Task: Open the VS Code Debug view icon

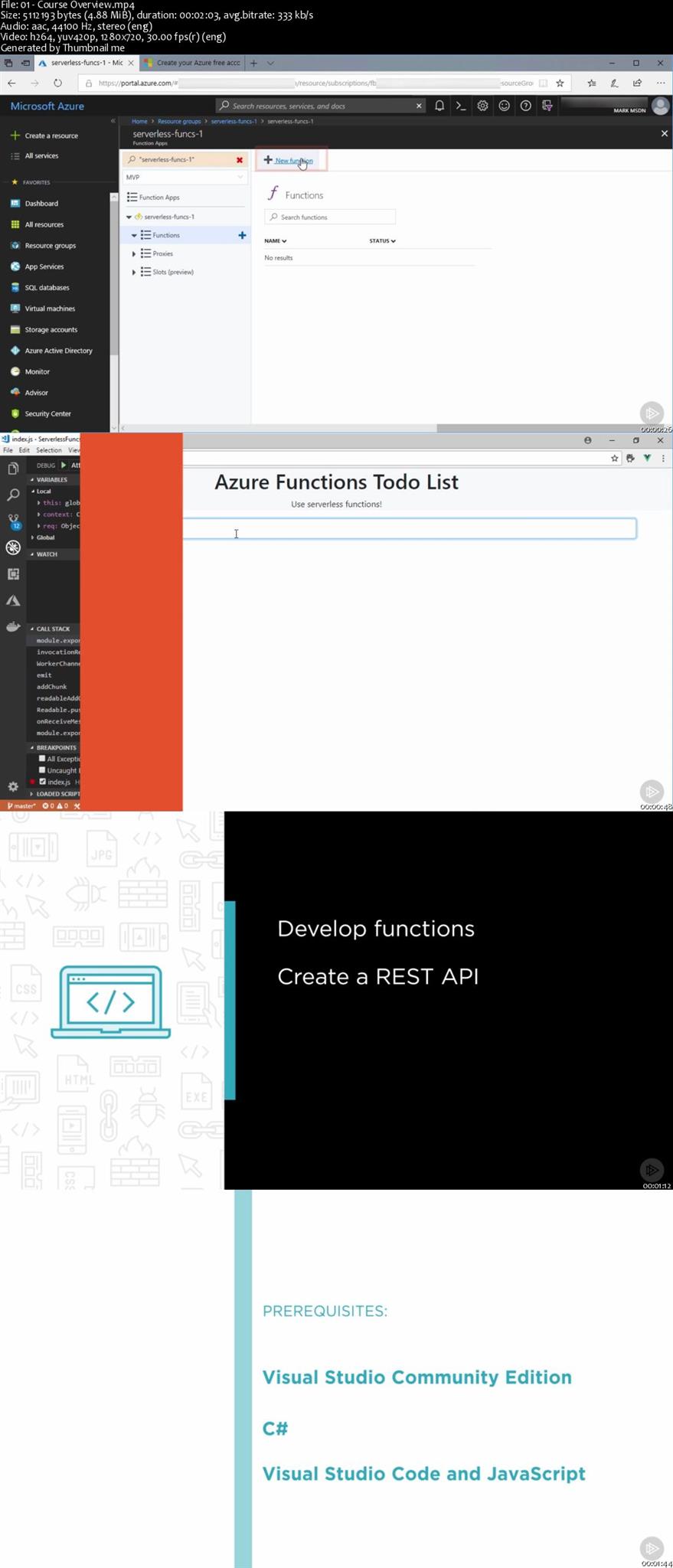Action: [13, 547]
